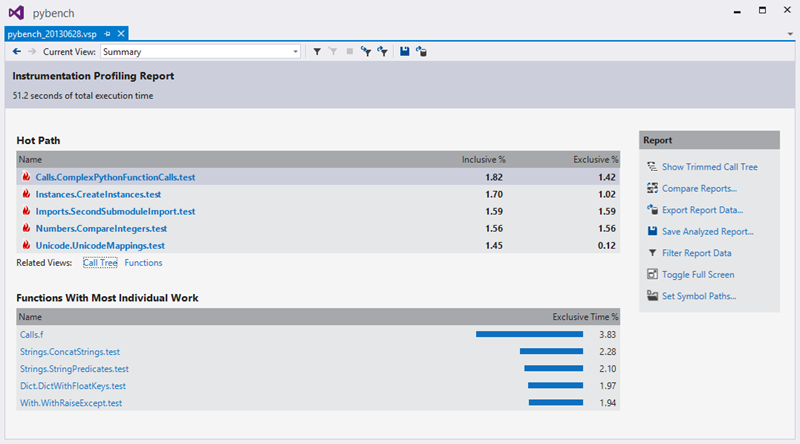Click the Compare Reports icon in Report panel
The height and width of the screenshot is (444, 800).
pyautogui.click(x=652, y=188)
